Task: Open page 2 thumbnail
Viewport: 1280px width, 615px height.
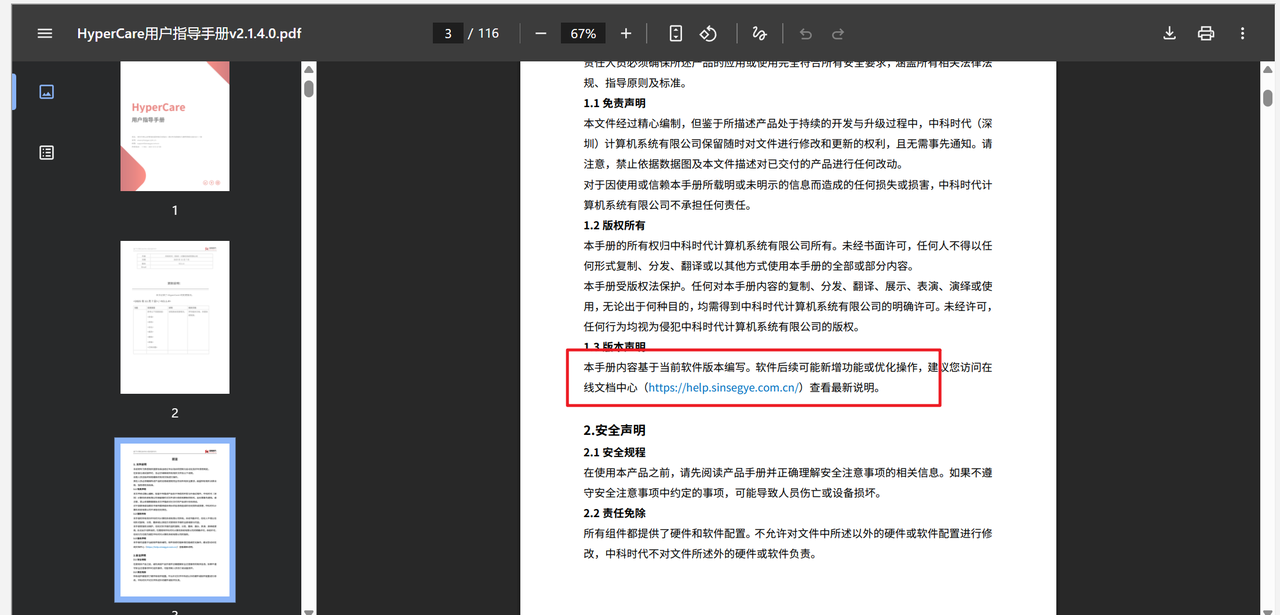Action: coord(175,317)
